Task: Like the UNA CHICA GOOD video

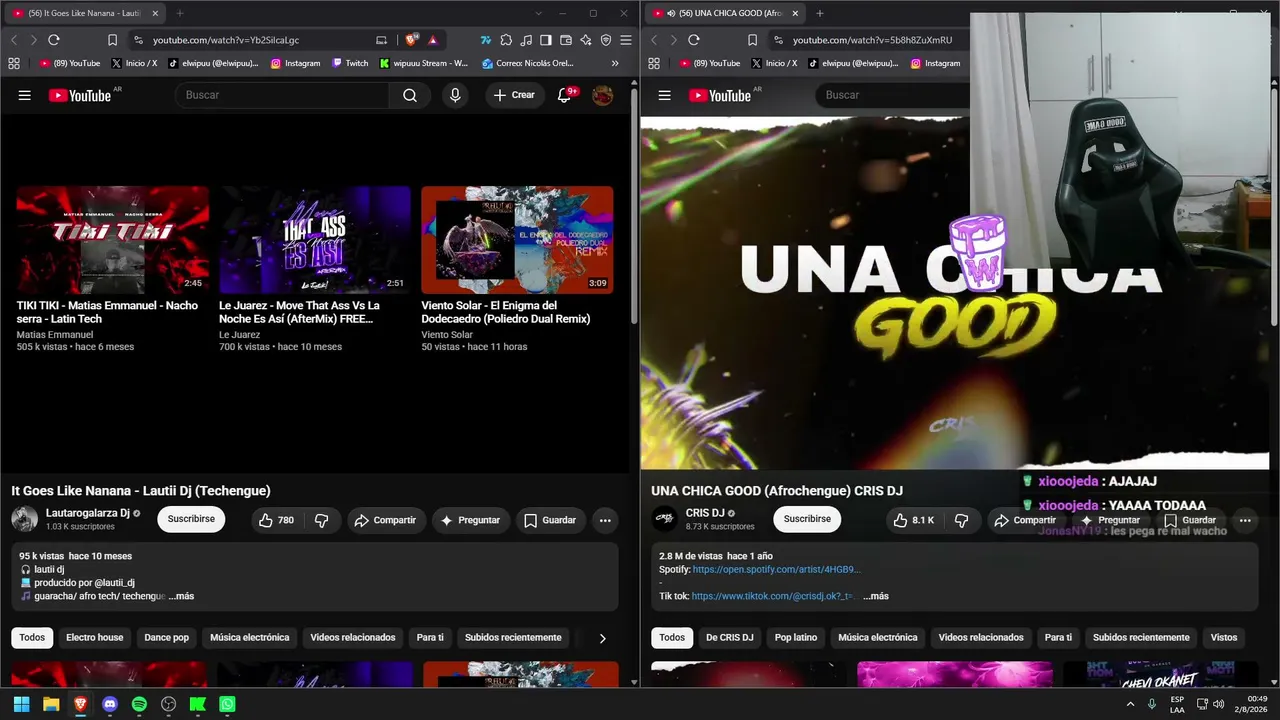Action: click(x=916, y=520)
